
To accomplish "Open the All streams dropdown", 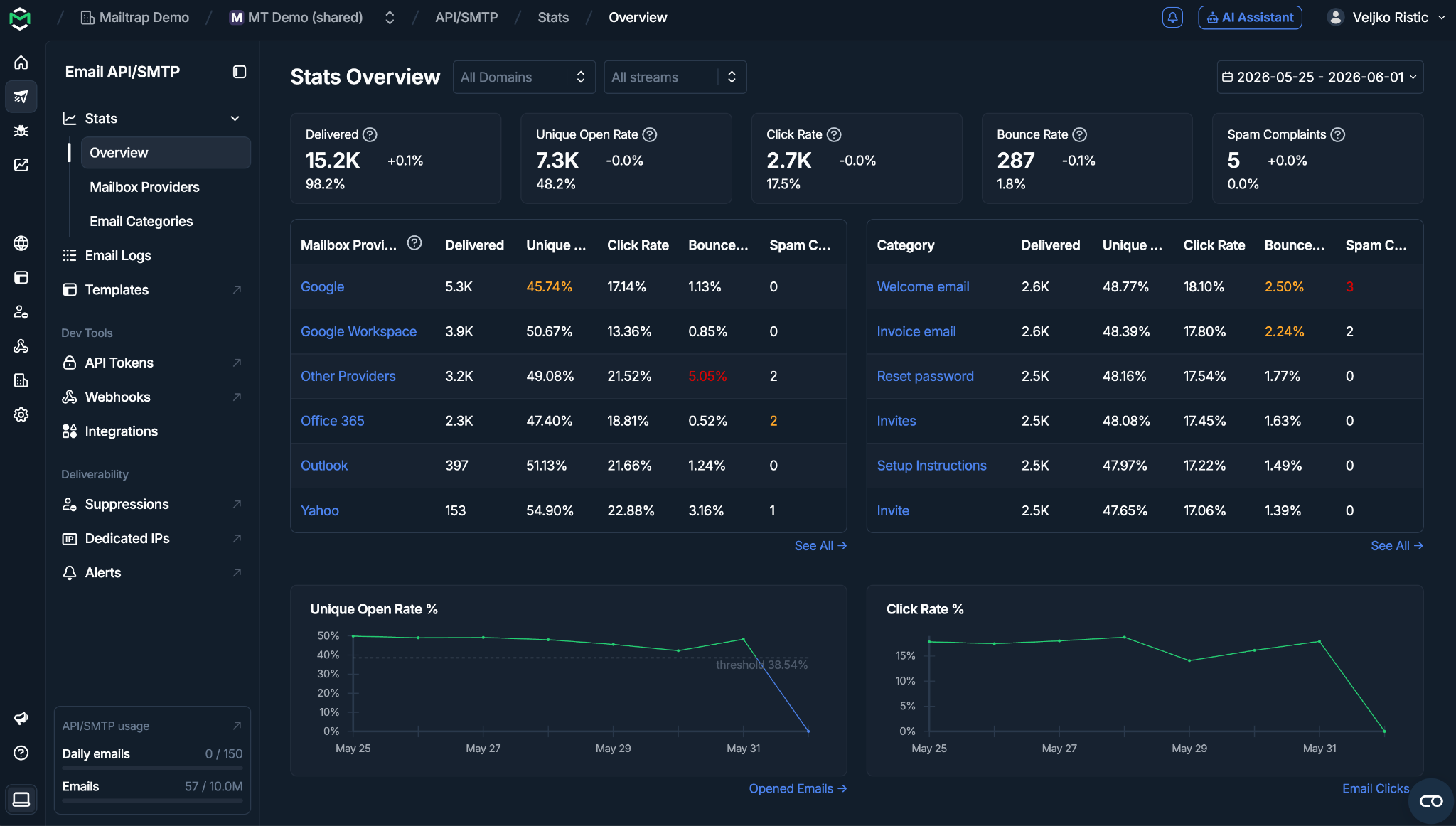I will click(675, 77).
